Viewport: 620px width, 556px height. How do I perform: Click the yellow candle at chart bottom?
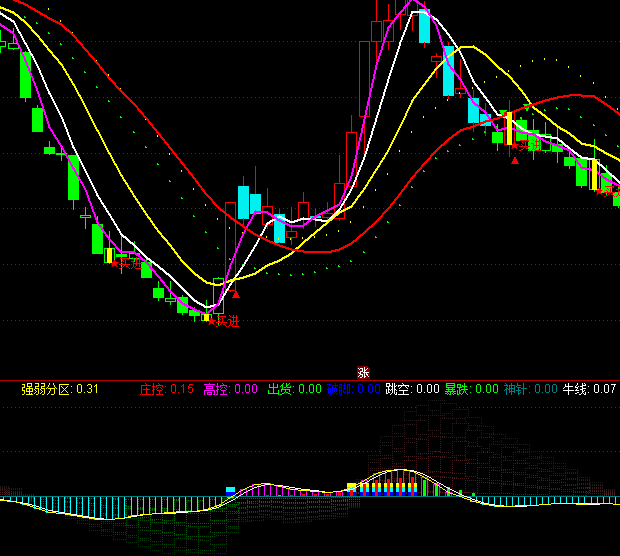[207, 316]
